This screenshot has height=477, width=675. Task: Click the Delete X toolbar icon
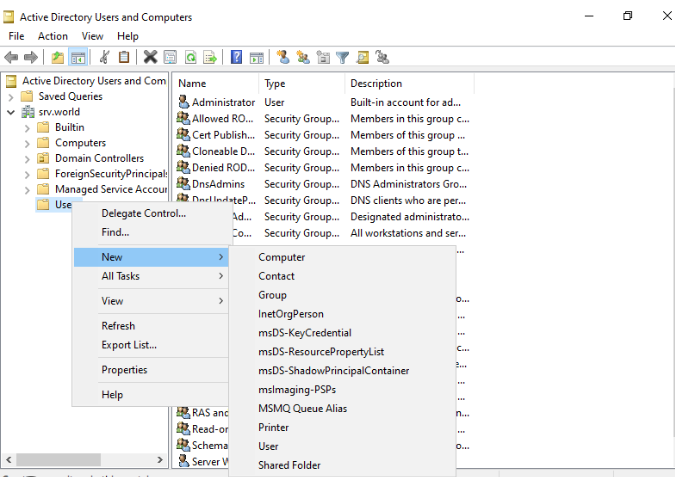click(x=150, y=57)
